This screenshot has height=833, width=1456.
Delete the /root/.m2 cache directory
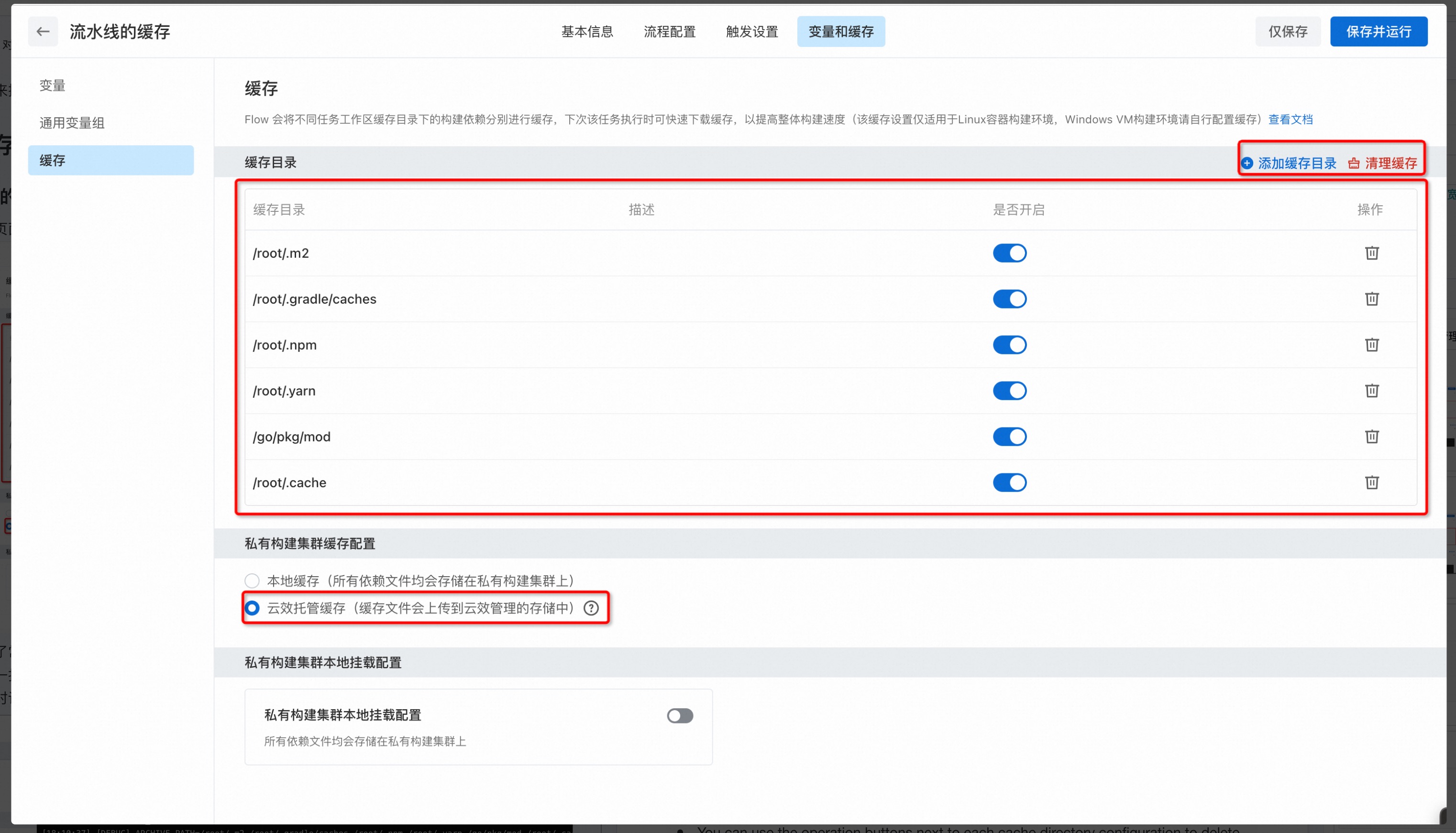1371,253
